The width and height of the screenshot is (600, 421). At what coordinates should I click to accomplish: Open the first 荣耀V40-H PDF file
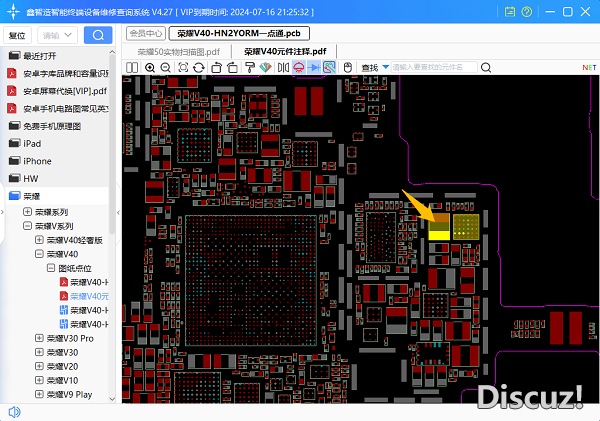[84, 282]
